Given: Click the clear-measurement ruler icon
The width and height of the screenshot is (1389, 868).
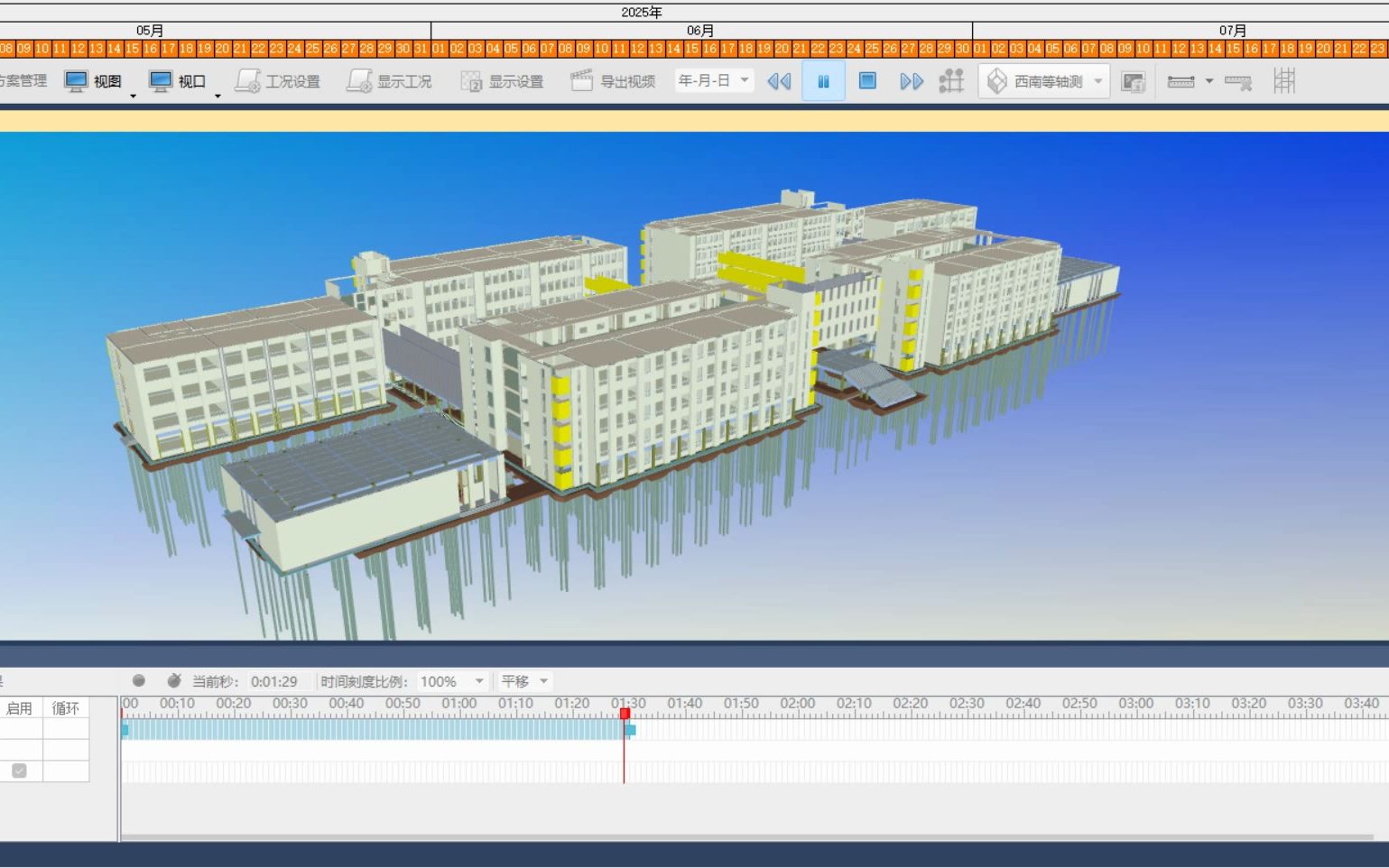Looking at the screenshot, I should (1238, 82).
